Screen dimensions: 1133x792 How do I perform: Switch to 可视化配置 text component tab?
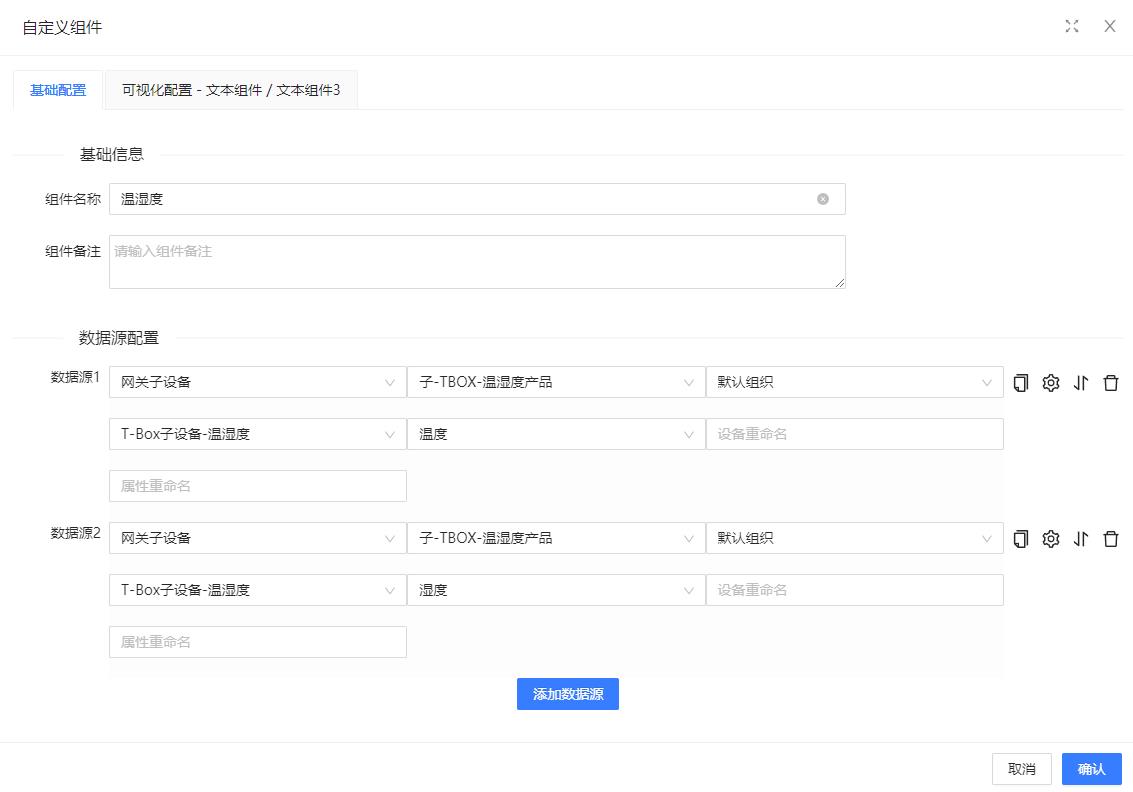(231, 90)
